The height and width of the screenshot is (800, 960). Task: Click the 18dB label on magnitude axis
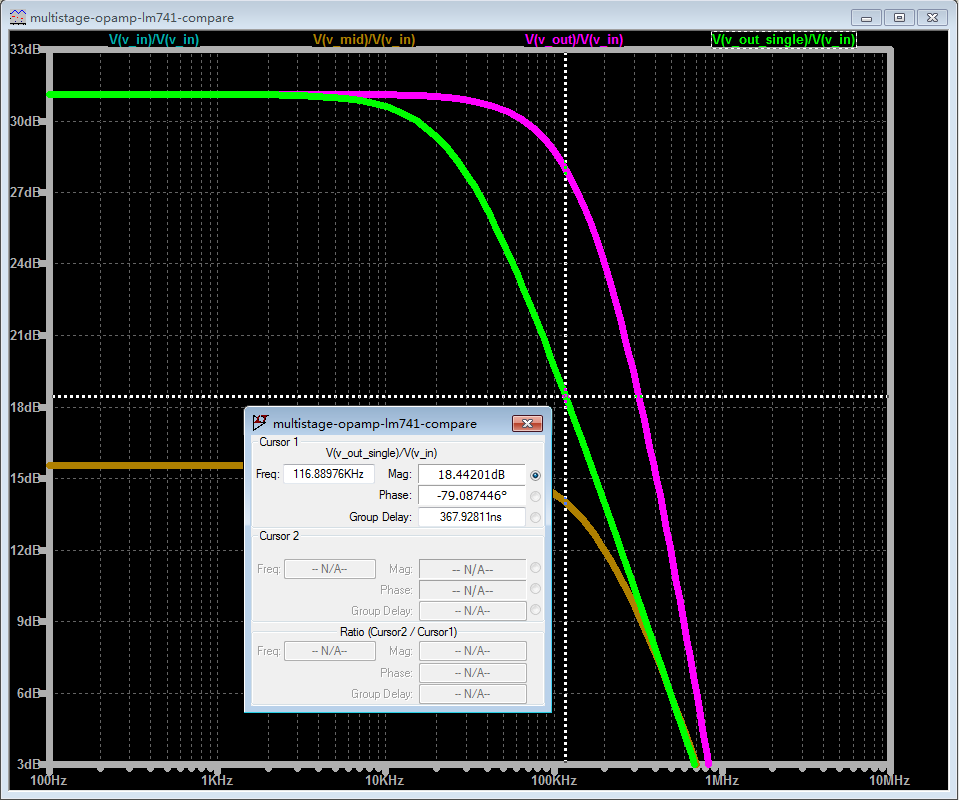(26, 407)
